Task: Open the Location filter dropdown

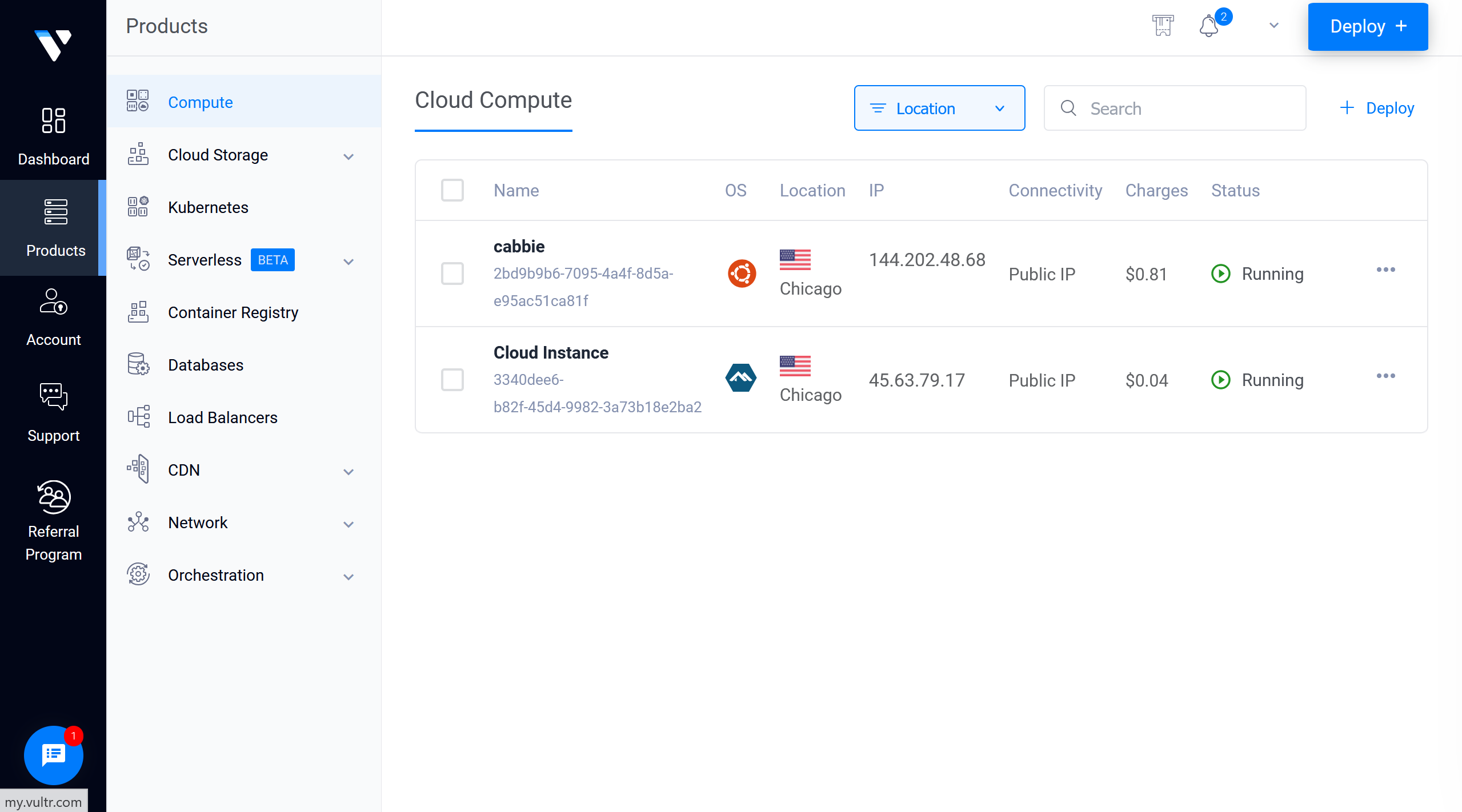Action: (x=939, y=108)
